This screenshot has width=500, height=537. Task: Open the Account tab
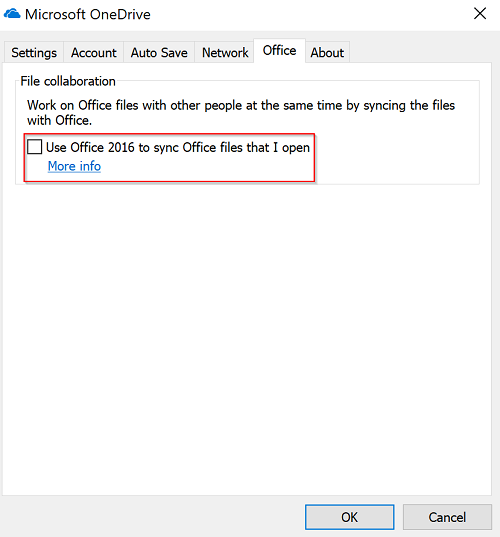click(93, 53)
